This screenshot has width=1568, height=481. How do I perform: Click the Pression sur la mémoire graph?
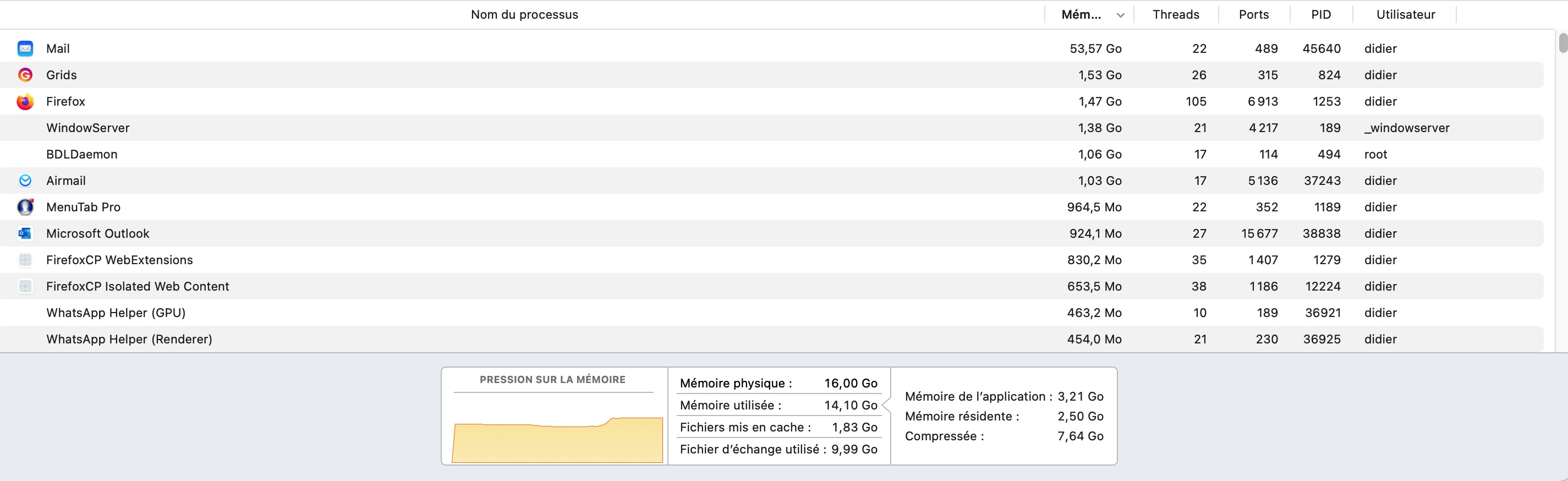[557, 440]
